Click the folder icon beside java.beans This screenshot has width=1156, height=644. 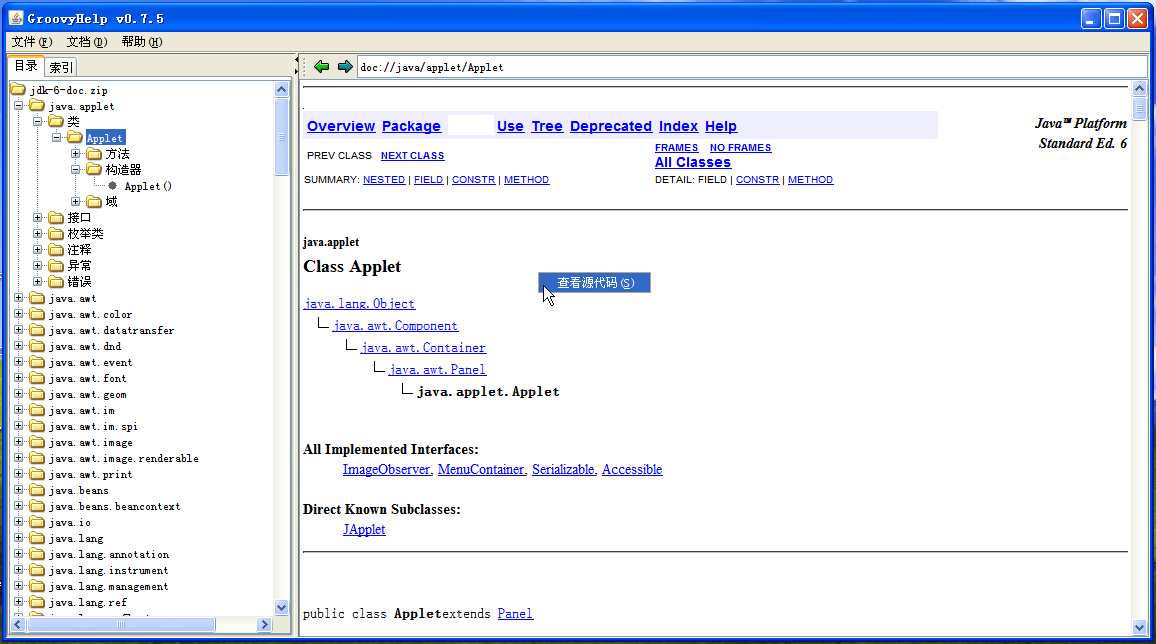[37, 490]
